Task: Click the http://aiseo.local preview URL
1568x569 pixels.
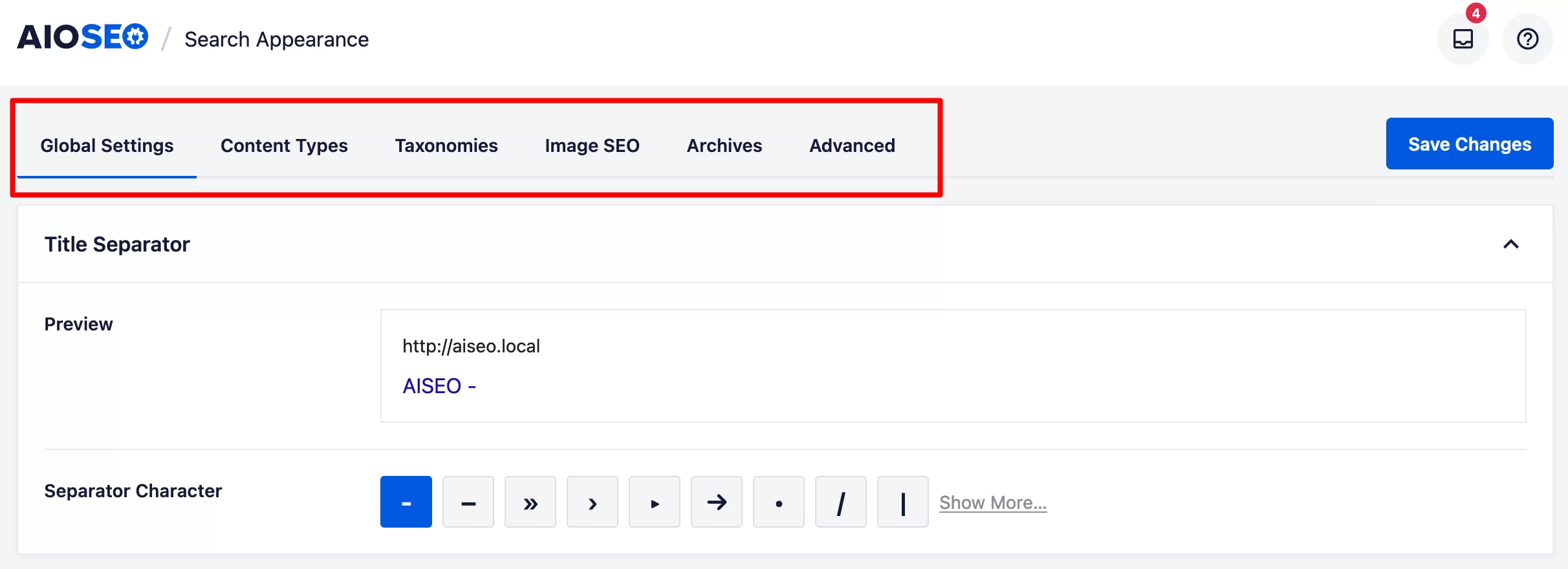Action: pos(471,346)
